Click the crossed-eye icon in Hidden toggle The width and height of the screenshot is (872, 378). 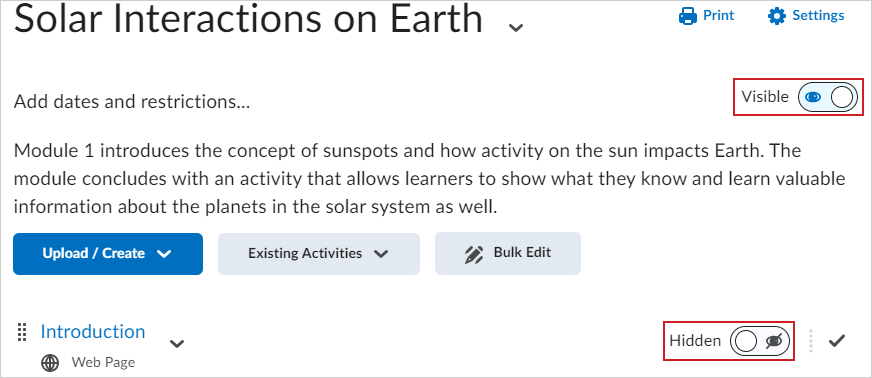click(x=774, y=341)
